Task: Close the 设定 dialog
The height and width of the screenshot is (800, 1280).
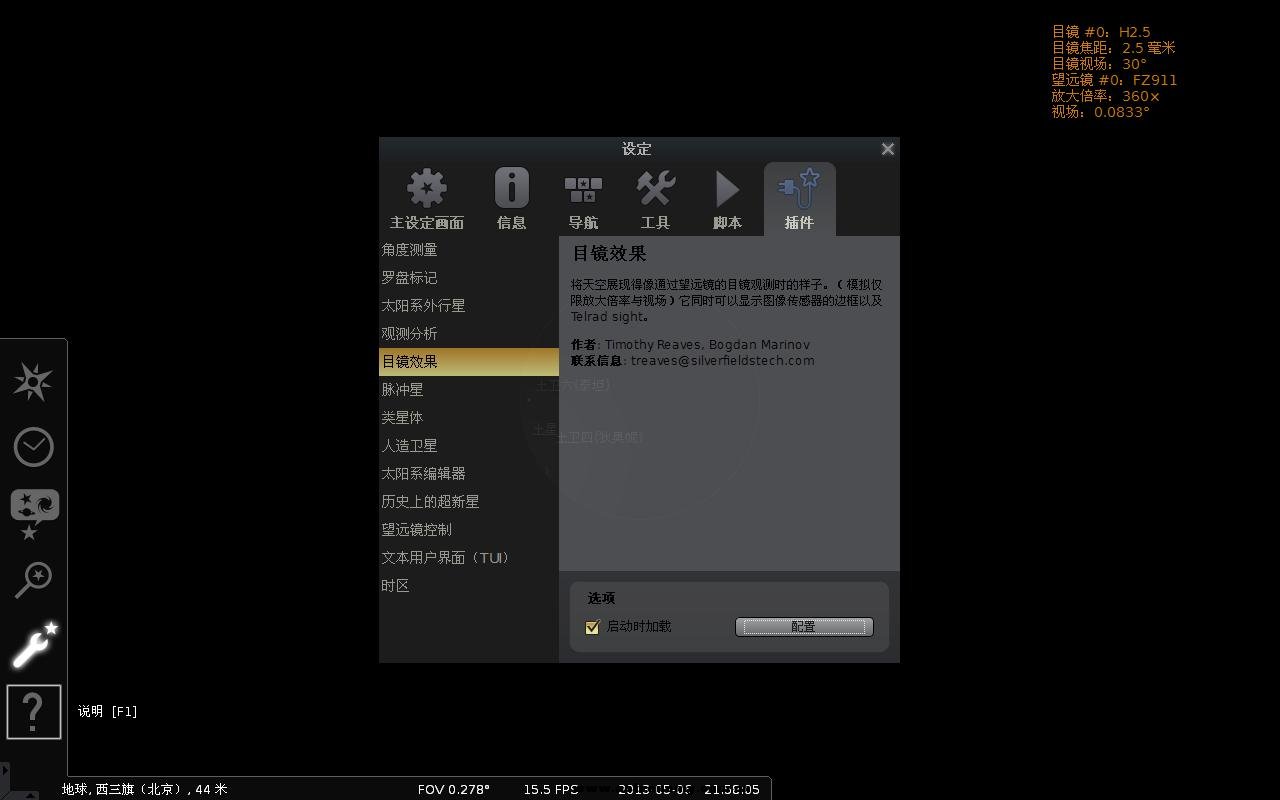Action: coord(887,149)
